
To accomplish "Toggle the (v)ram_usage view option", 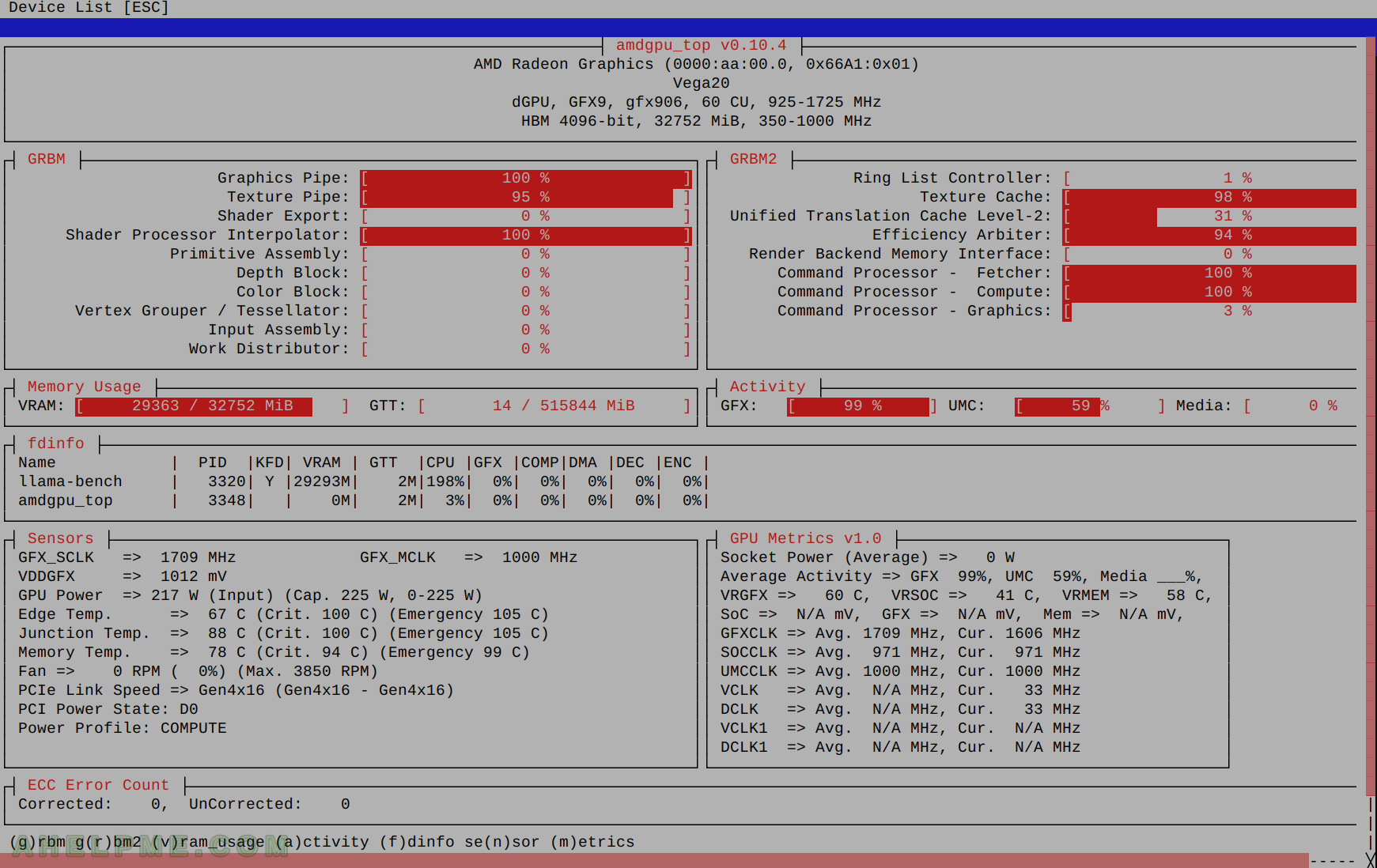I will pyautogui.click(x=208, y=842).
